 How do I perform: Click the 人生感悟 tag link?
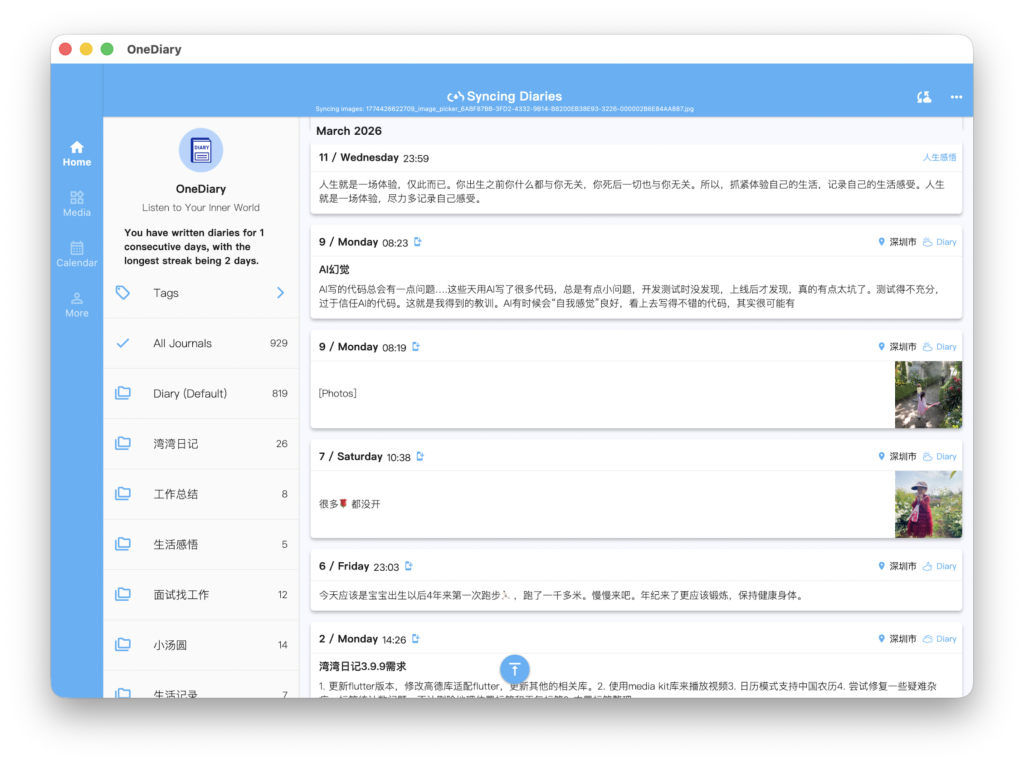(939, 158)
